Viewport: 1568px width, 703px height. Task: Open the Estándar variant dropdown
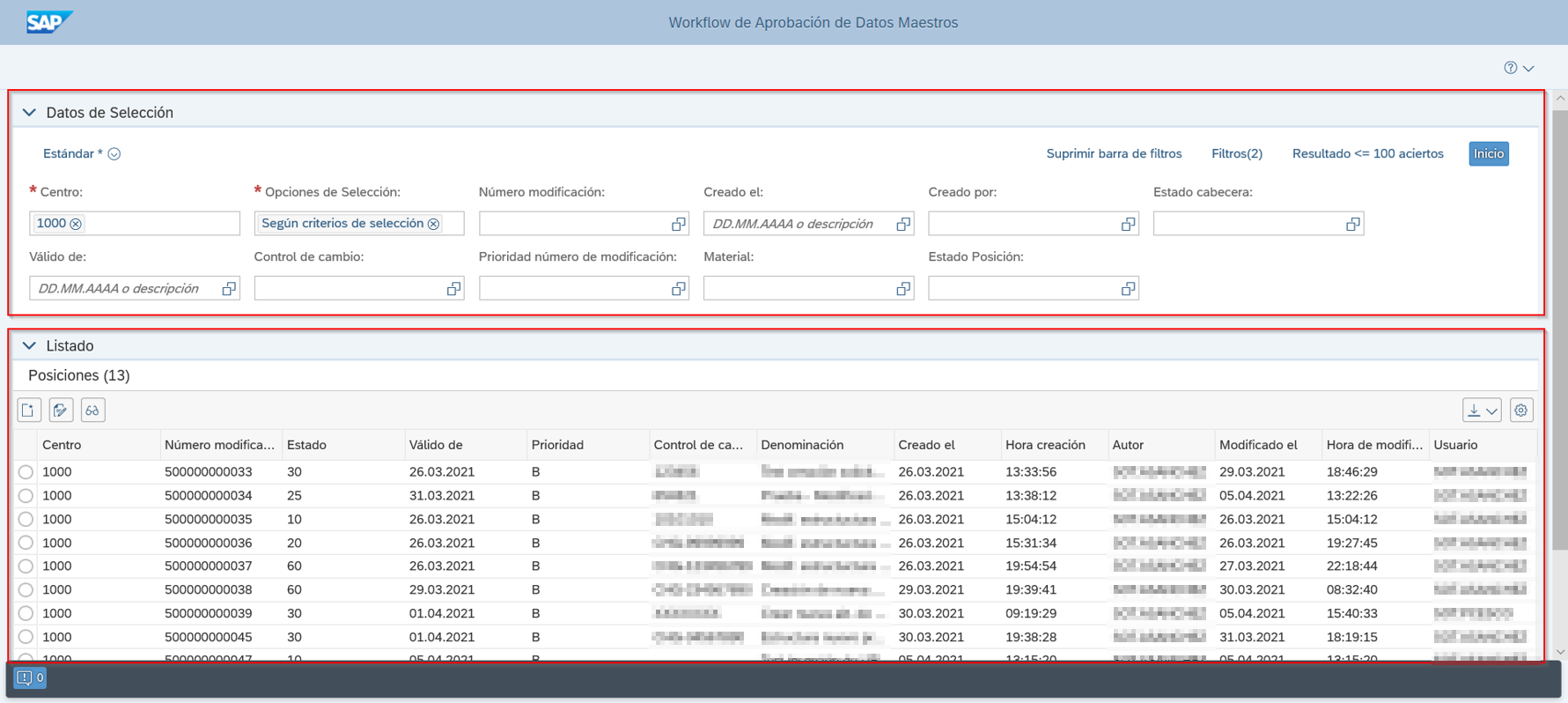point(114,154)
